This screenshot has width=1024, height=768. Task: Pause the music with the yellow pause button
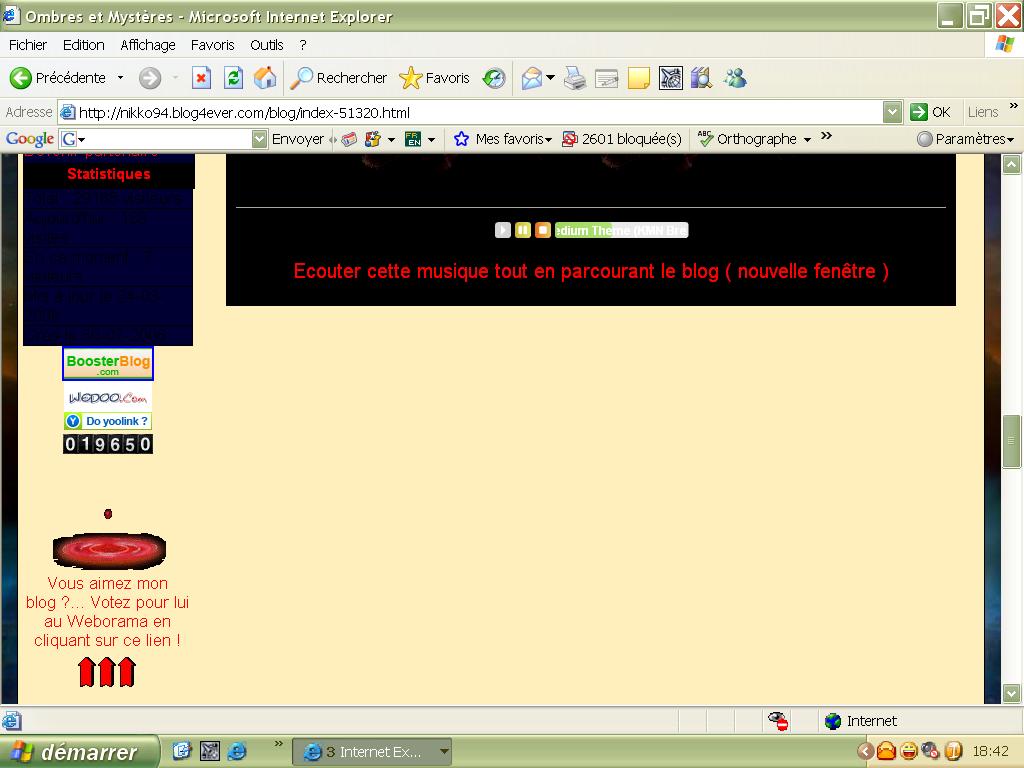tap(522, 230)
